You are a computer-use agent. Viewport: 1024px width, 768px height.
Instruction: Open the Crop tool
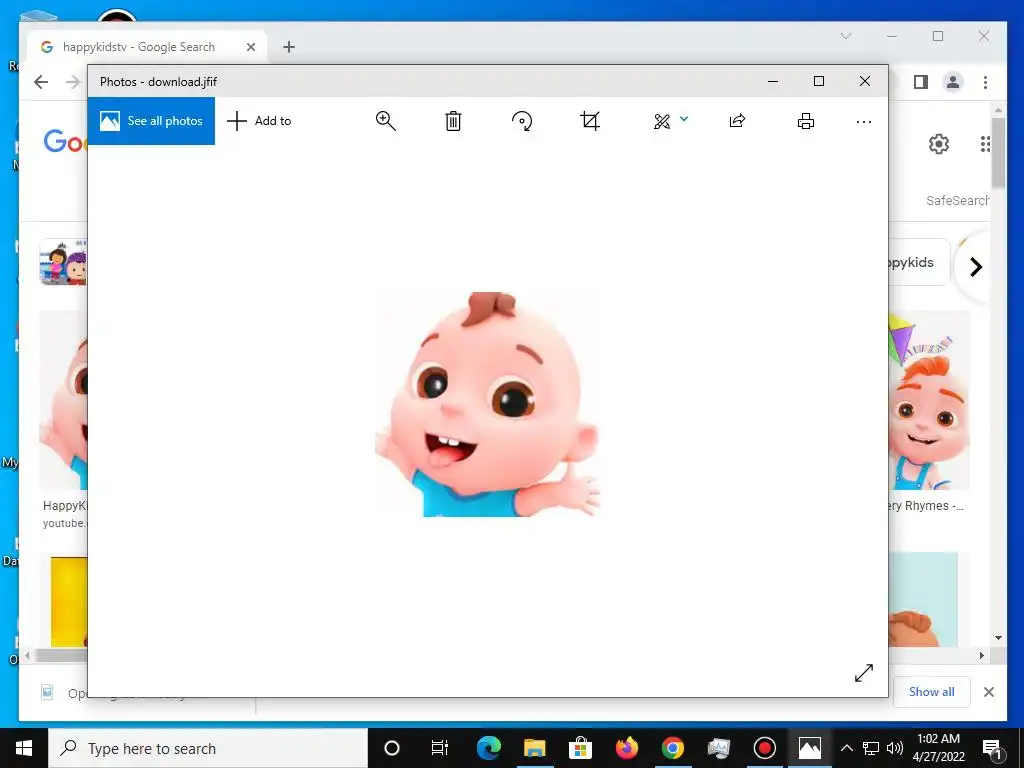pyautogui.click(x=590, y=121)
